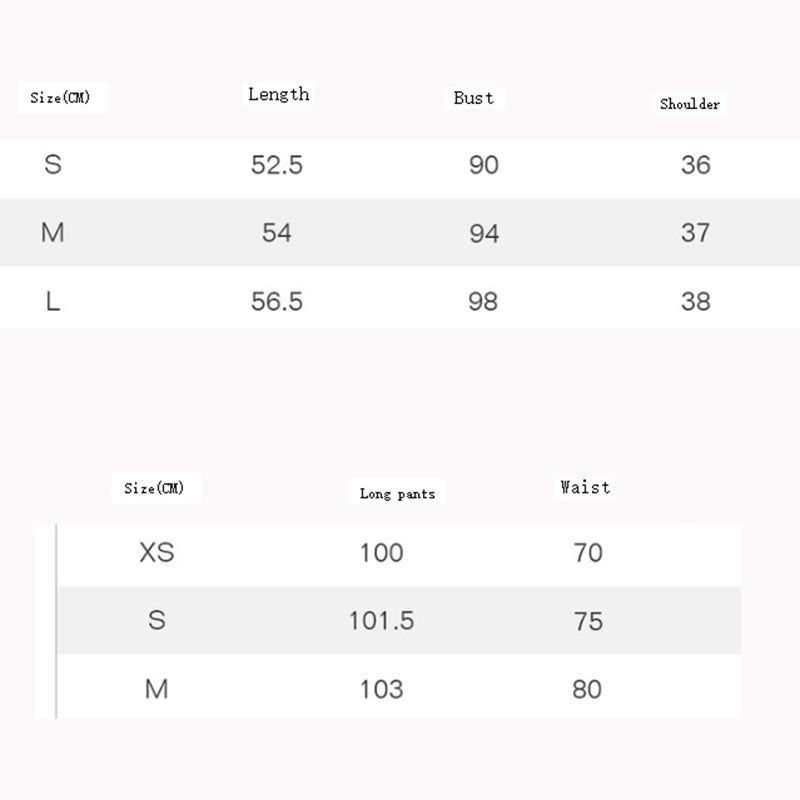Select the Waist column header
The height and width of the screenshot is (800, 800).
(x=585, y=488)
